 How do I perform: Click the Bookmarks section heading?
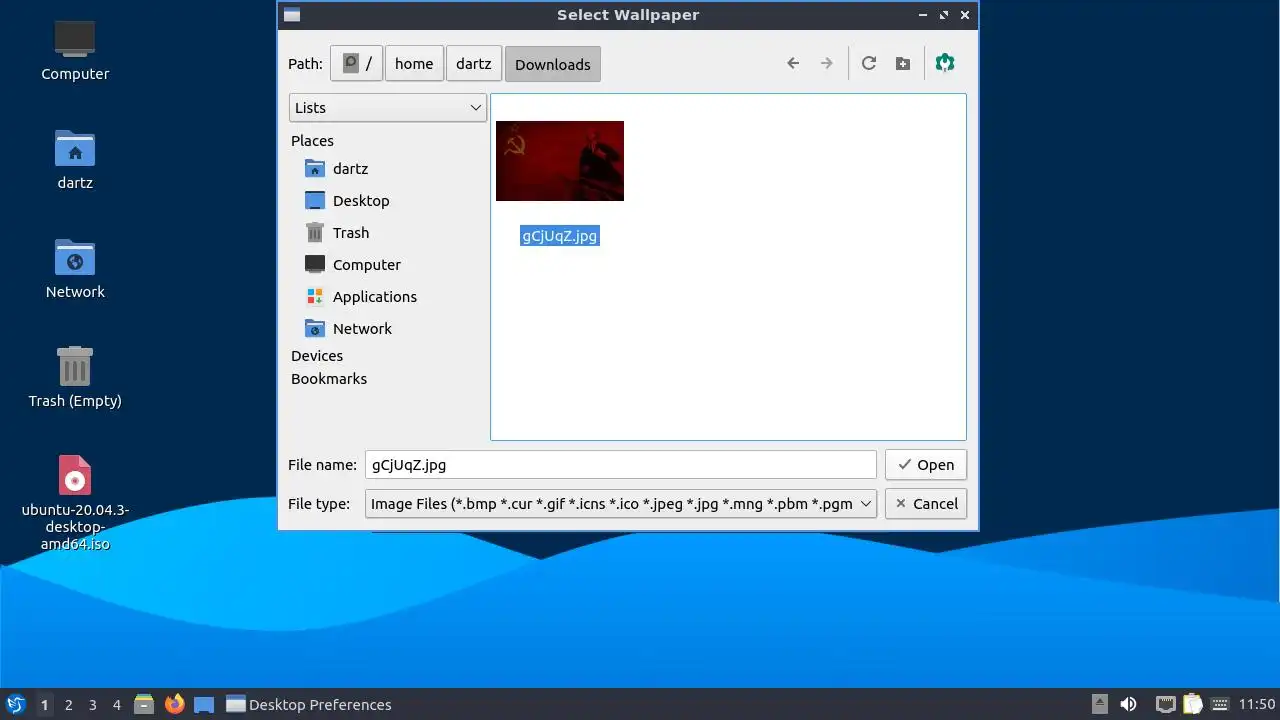click(x=329, y=379)
